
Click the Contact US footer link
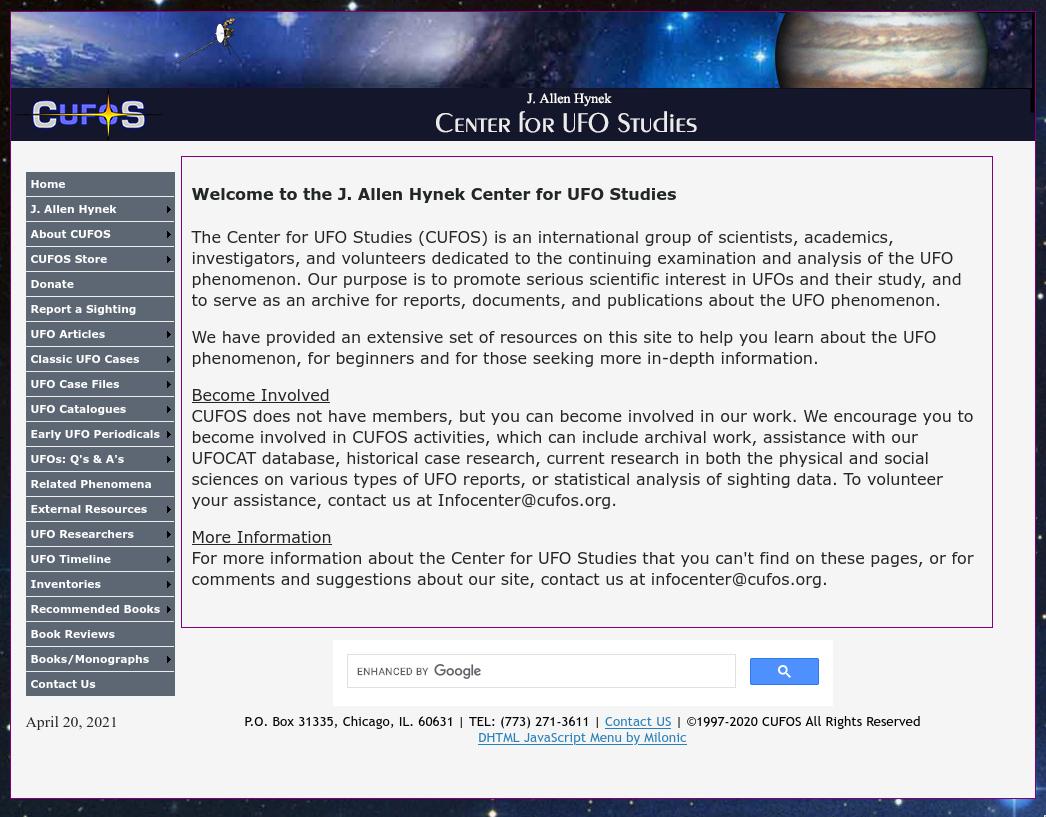(638, 721)
